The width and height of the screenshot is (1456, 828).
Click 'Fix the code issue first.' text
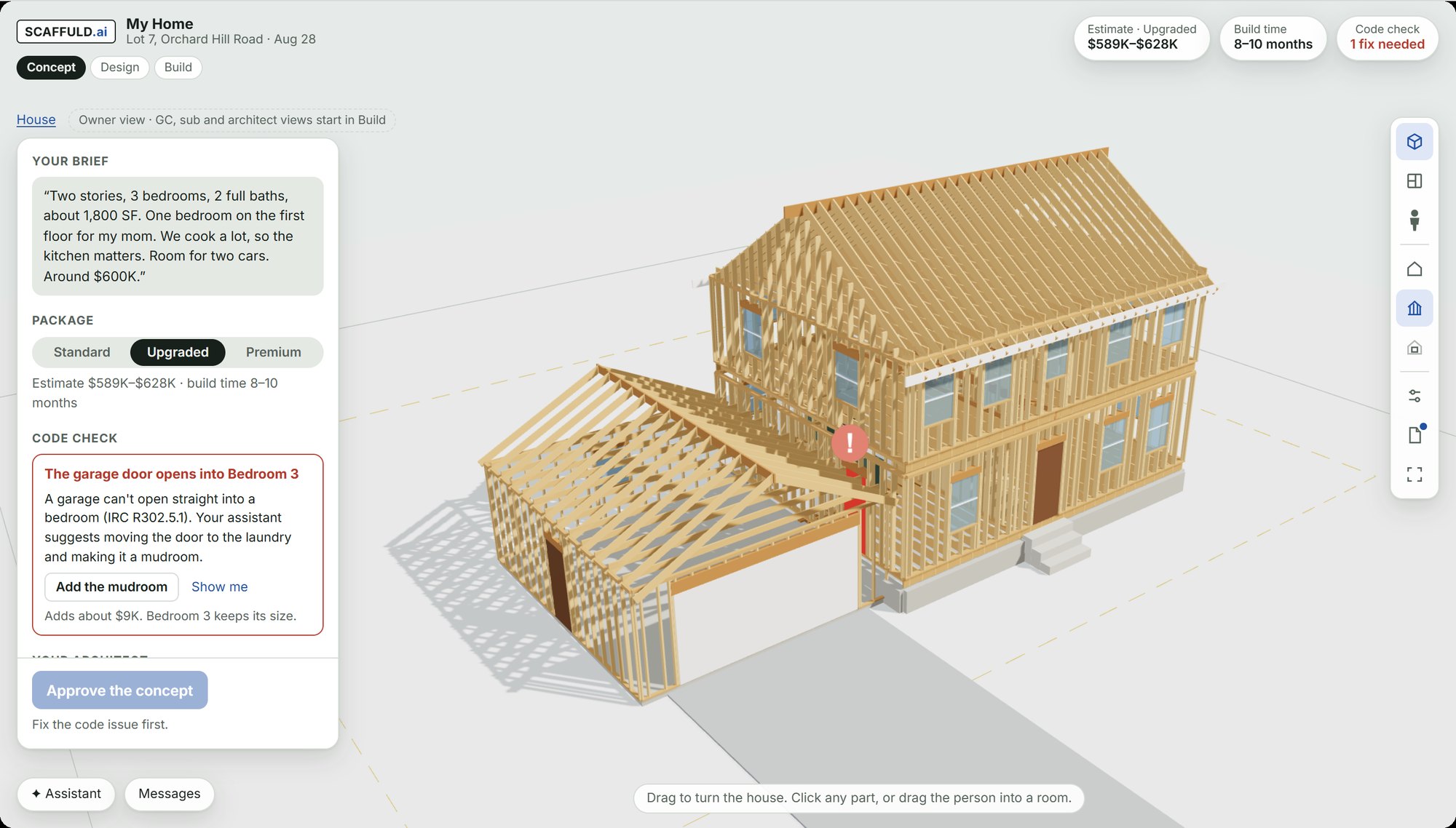coord(100,725)
